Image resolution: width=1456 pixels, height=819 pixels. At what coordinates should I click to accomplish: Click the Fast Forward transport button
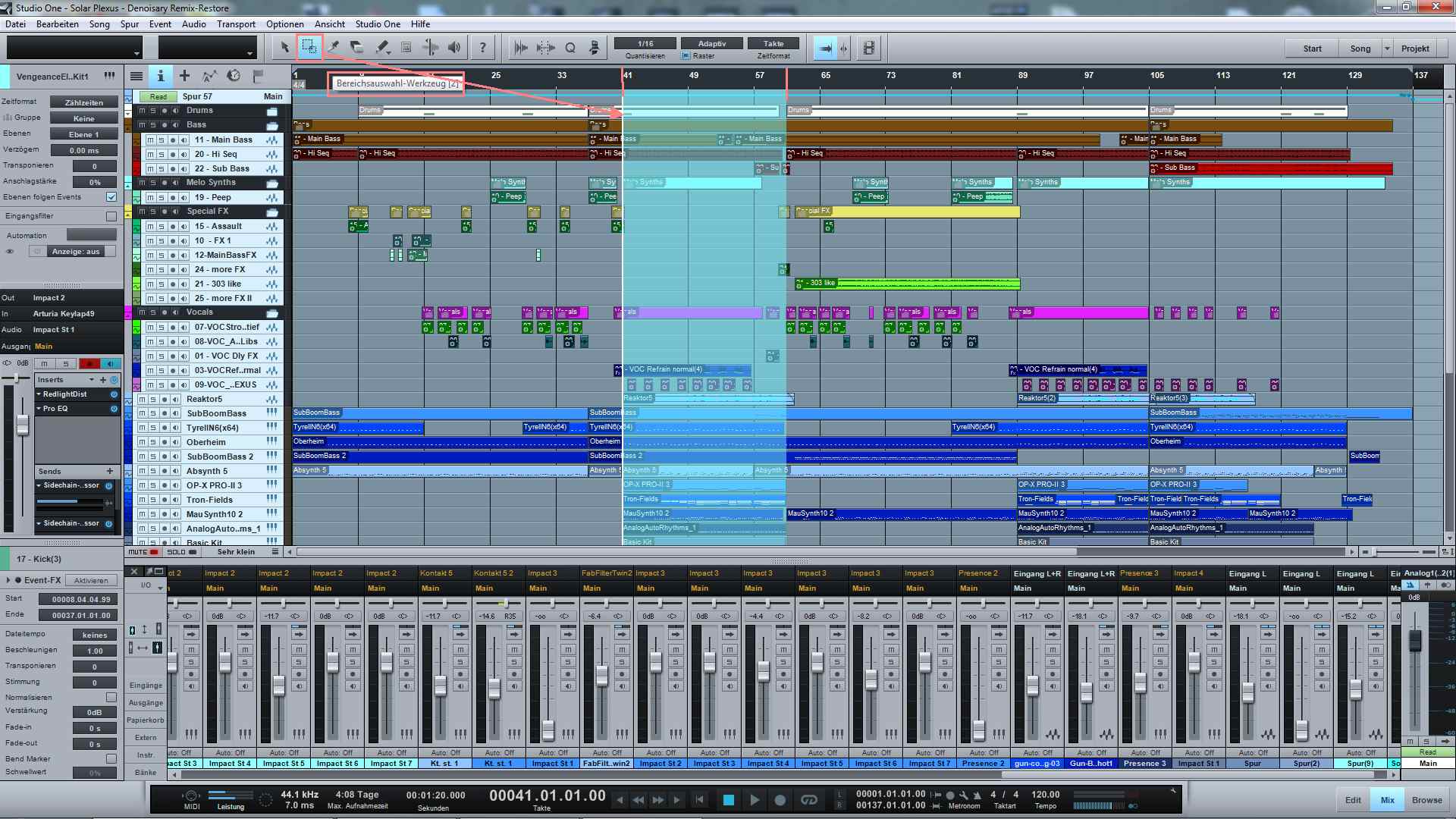point(657,799)
